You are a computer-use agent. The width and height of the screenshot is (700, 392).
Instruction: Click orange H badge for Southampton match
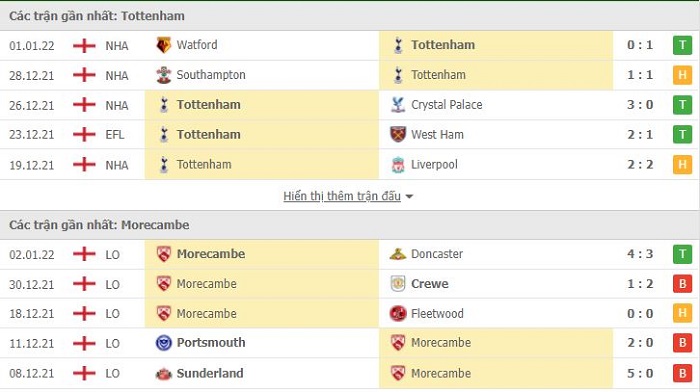click(x=682, y=75)
